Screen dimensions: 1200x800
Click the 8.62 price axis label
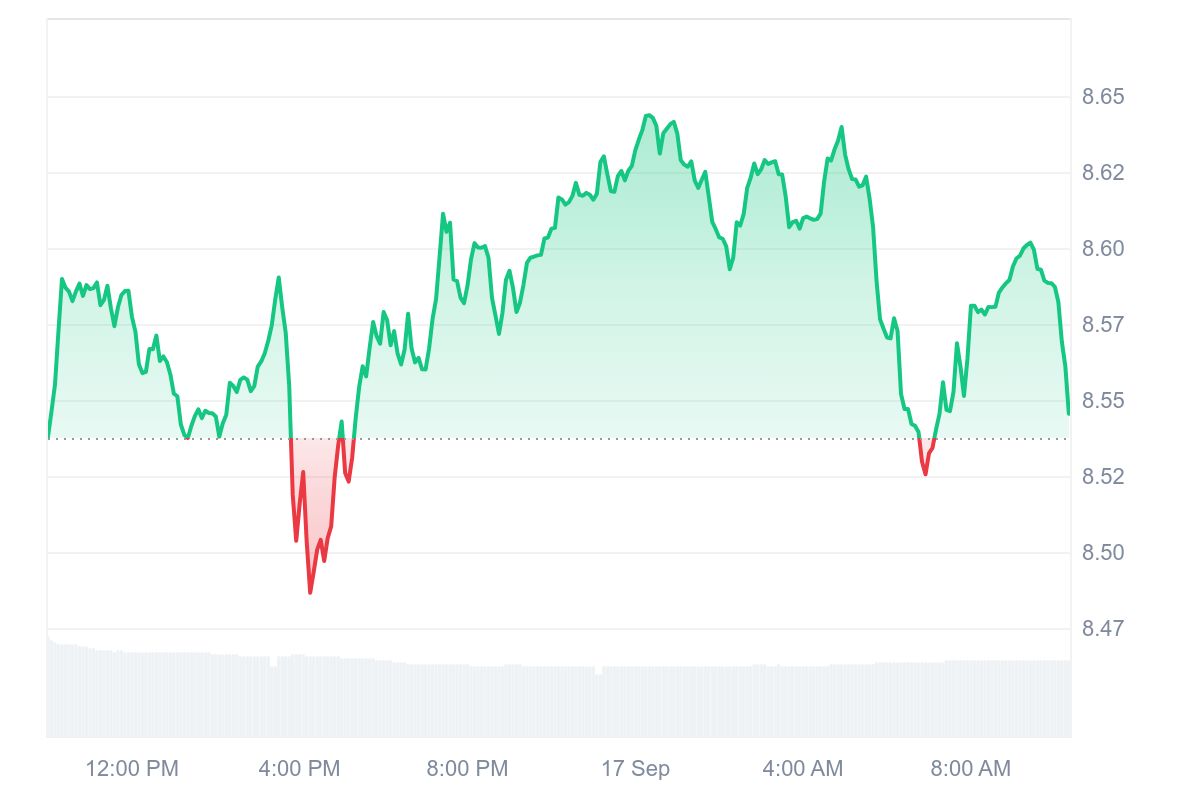click(1103, 173)
